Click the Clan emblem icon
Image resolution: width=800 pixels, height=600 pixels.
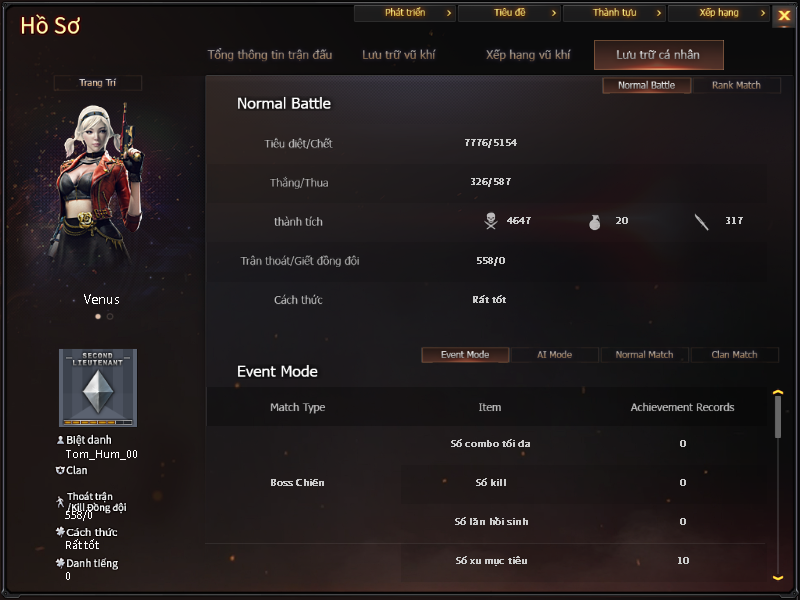click(x=60, y=470)
